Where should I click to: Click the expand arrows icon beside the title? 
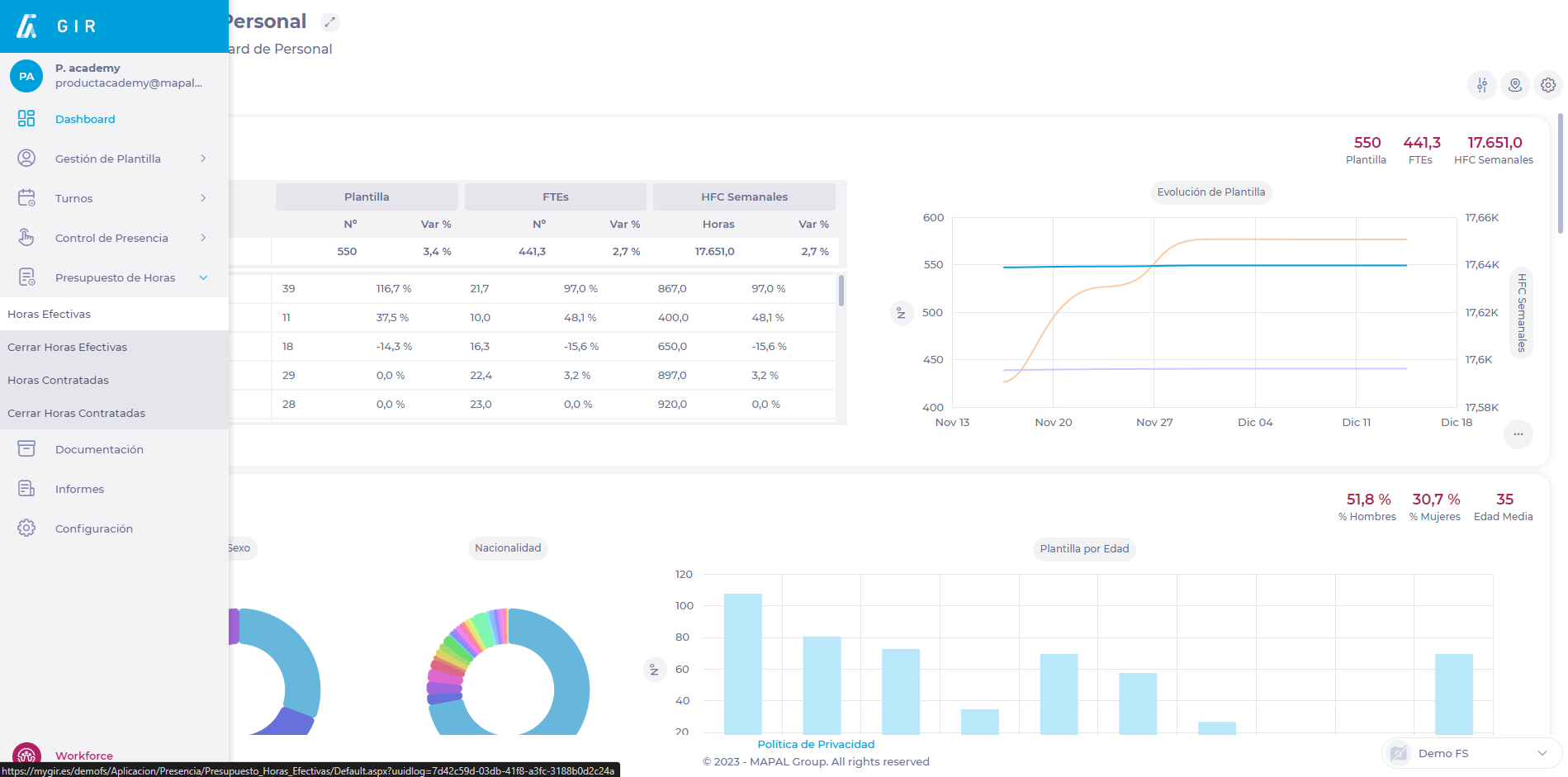(x=329, y=22)
